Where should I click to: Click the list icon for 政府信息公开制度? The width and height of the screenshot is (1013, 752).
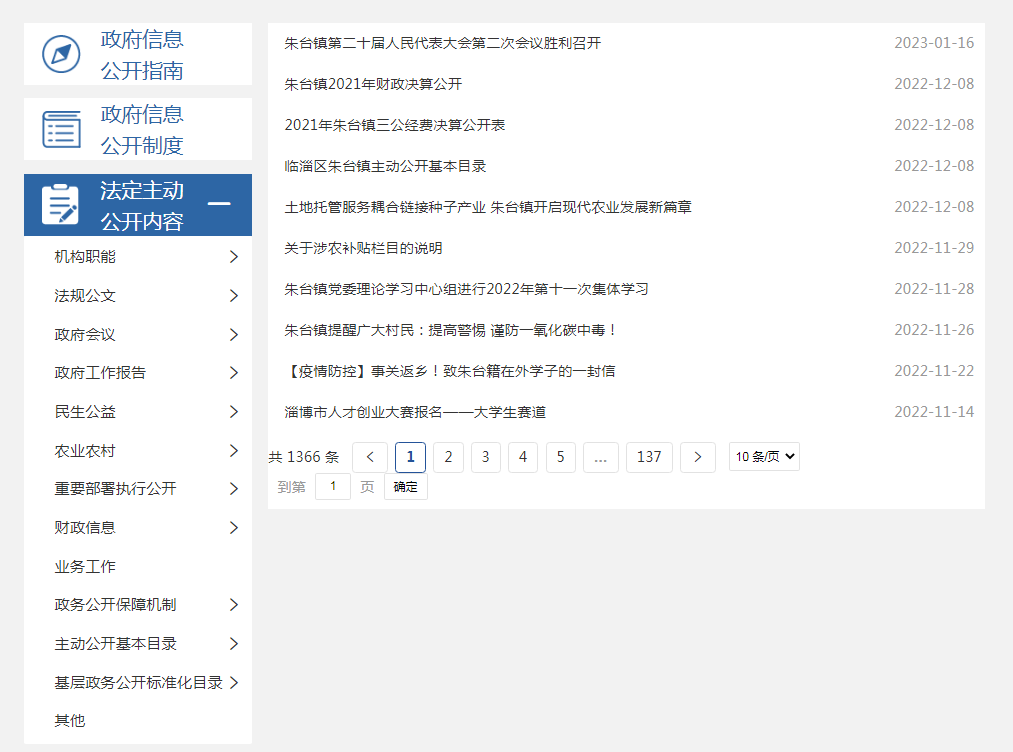[61, 130]
